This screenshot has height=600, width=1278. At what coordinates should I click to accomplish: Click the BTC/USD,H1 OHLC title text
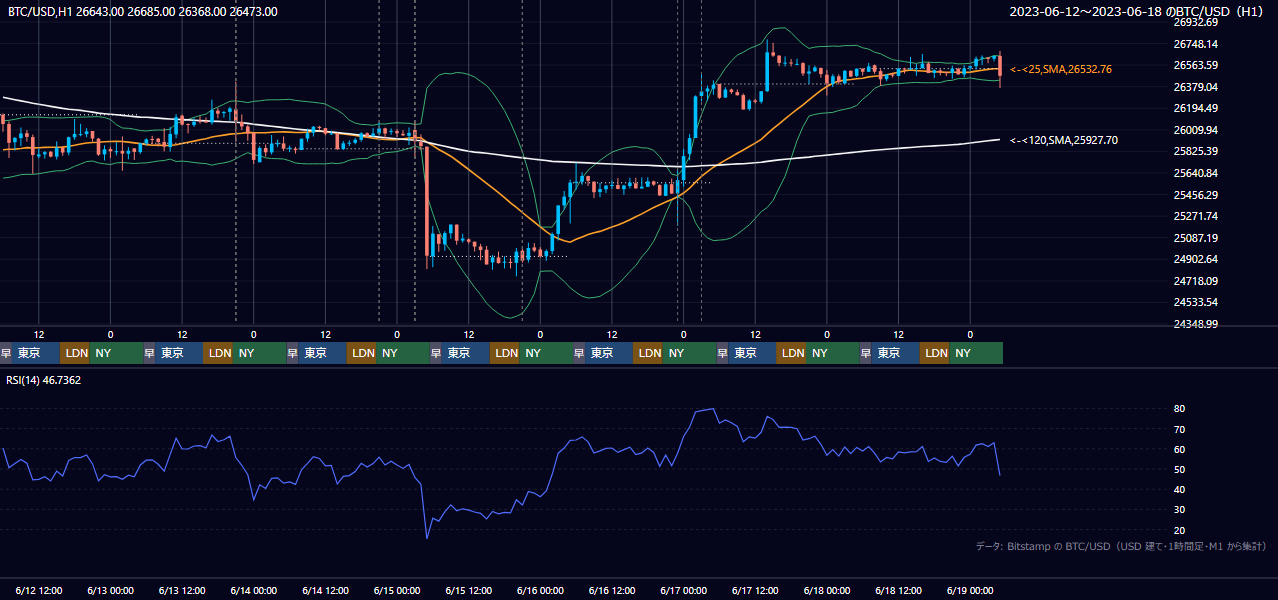[x=143, y=12]
